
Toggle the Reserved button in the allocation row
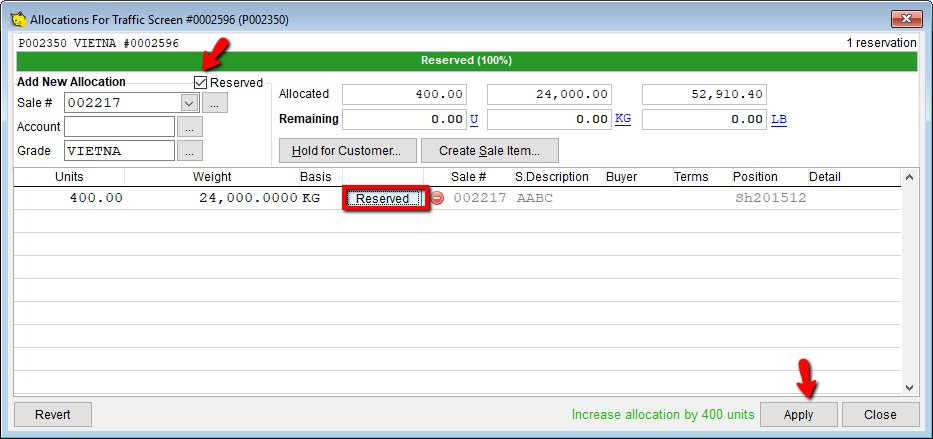point(384,199)
